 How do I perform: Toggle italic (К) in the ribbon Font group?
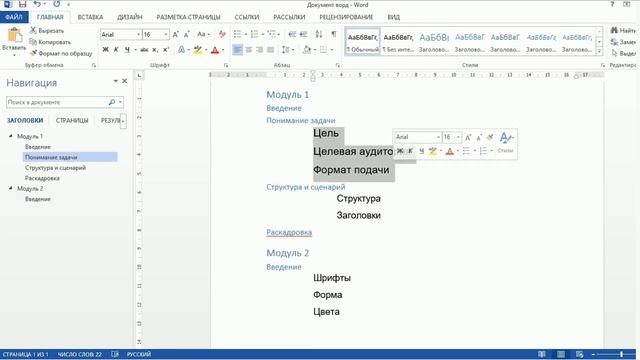click(x=116, y=50)
